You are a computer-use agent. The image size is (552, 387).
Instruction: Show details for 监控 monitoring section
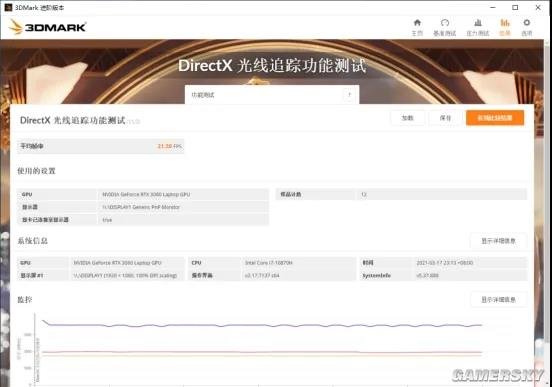(498, 300)
